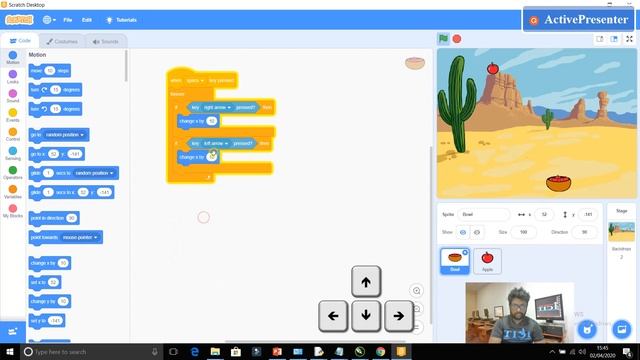
Task: Open File Explorer from taskbar
Action: (215, 351)
